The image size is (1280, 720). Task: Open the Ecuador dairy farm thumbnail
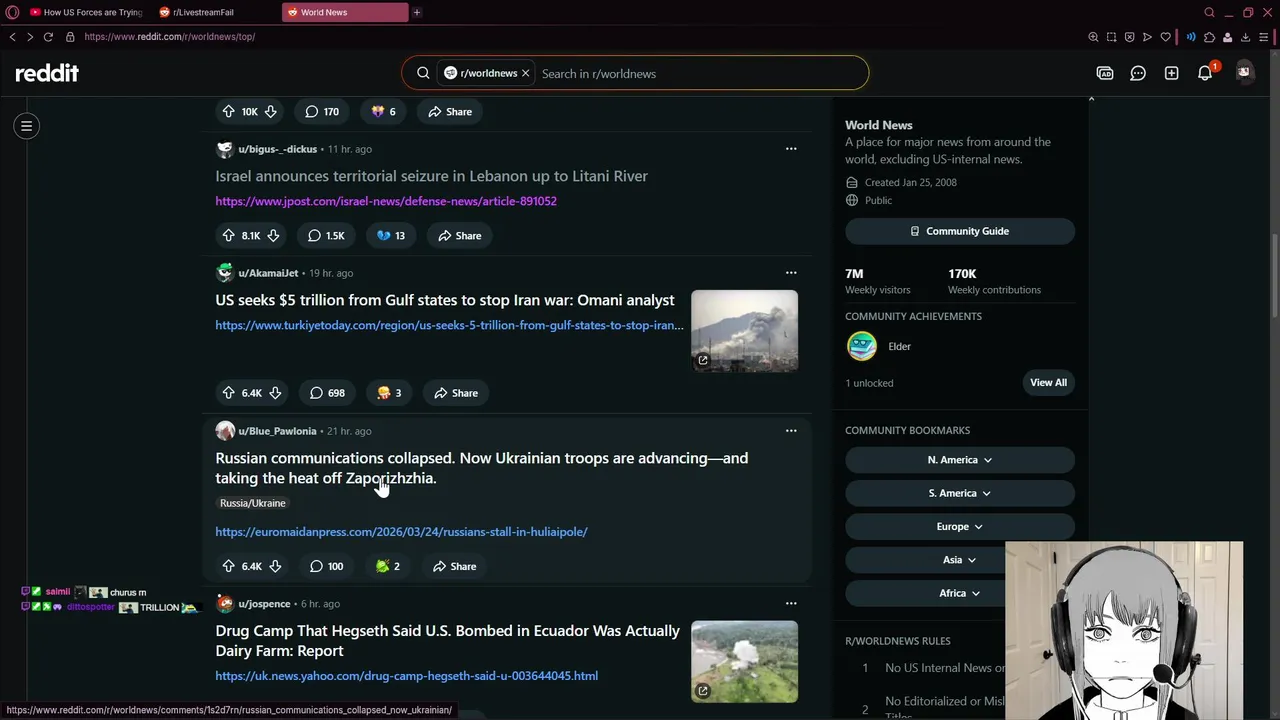pyautogui.click(x=745, y=661)
